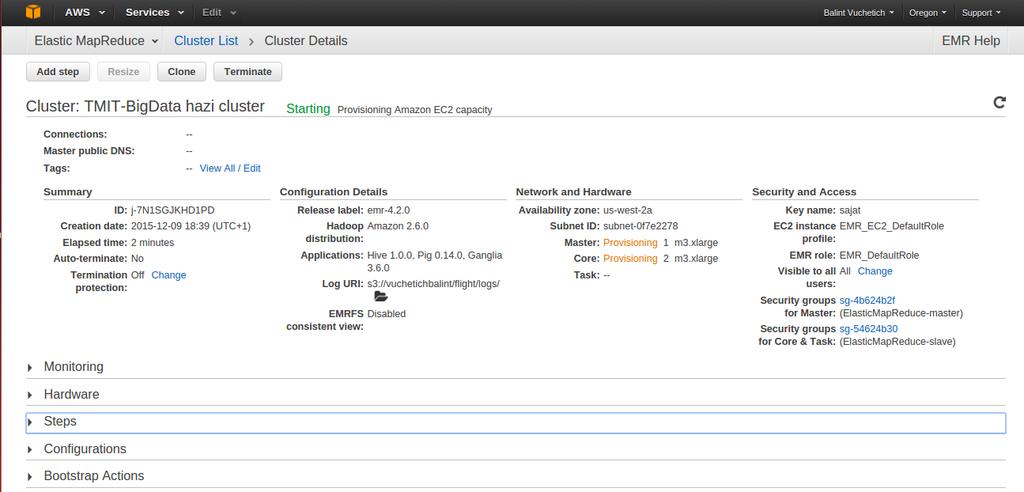The width and height of the screenshot is (1024, 492).
Task: Open the Balint Vuchetich account menu
Action: [858, 12]
